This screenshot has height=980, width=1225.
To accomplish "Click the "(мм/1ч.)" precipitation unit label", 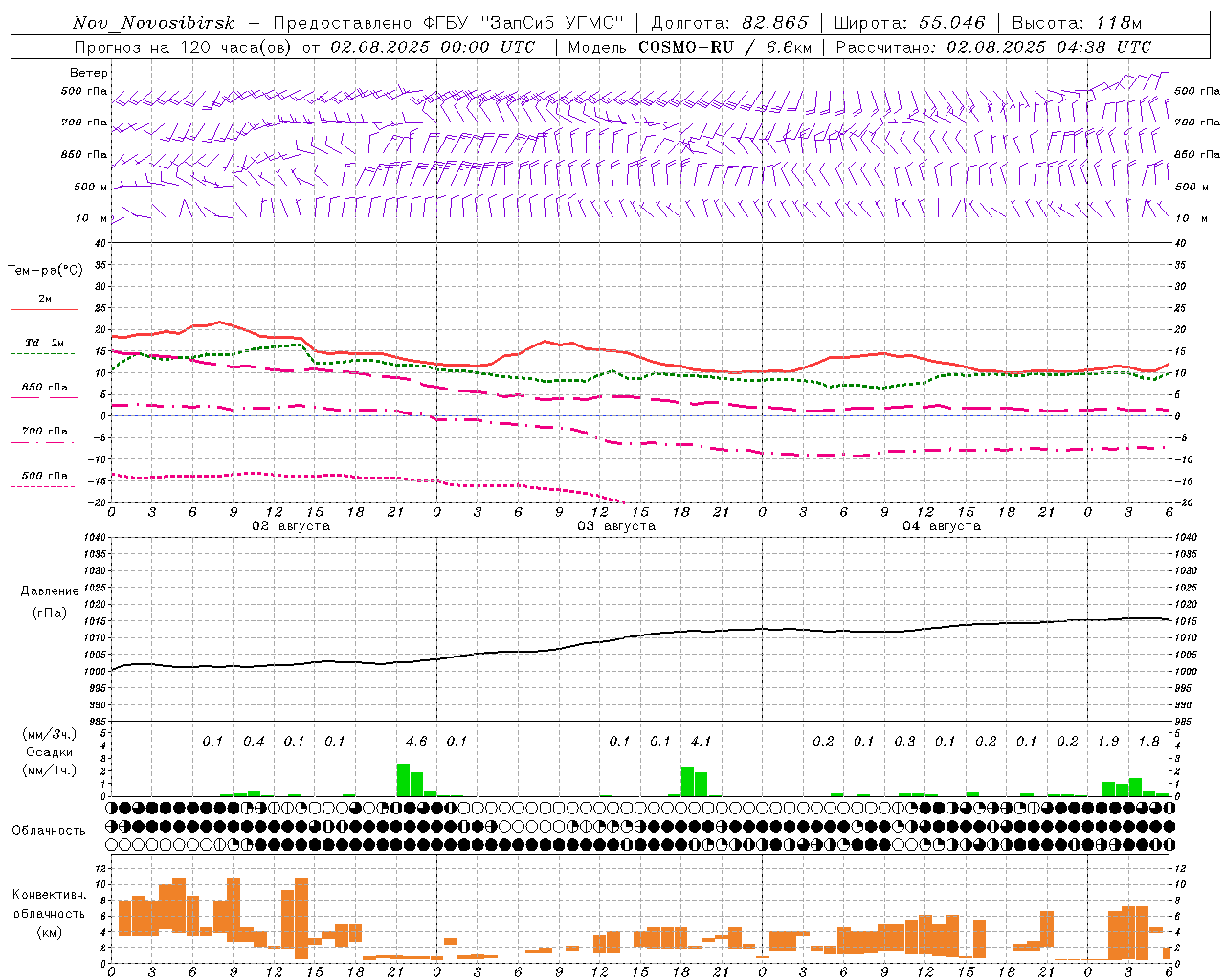I will click(x=49, y=770).
